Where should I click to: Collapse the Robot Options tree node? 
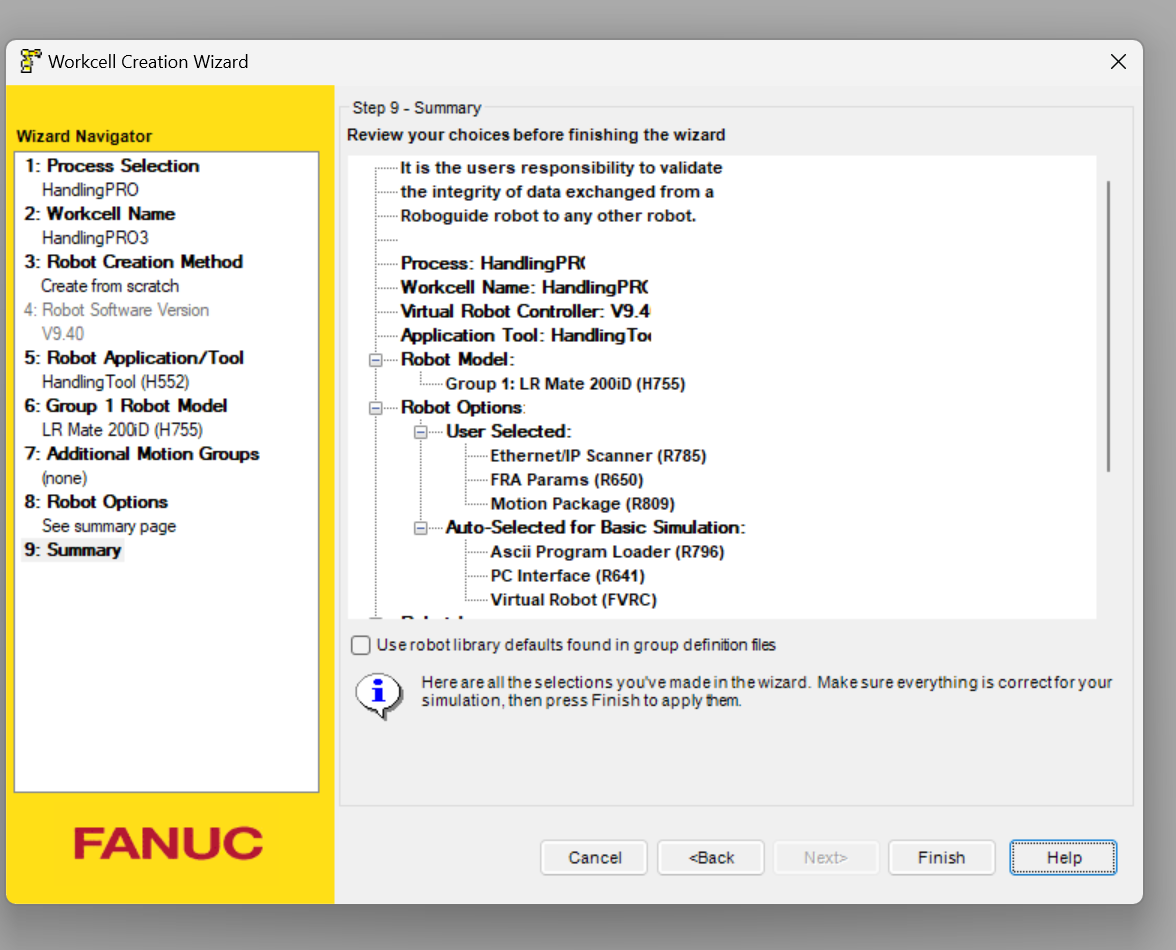coord(376,408)
